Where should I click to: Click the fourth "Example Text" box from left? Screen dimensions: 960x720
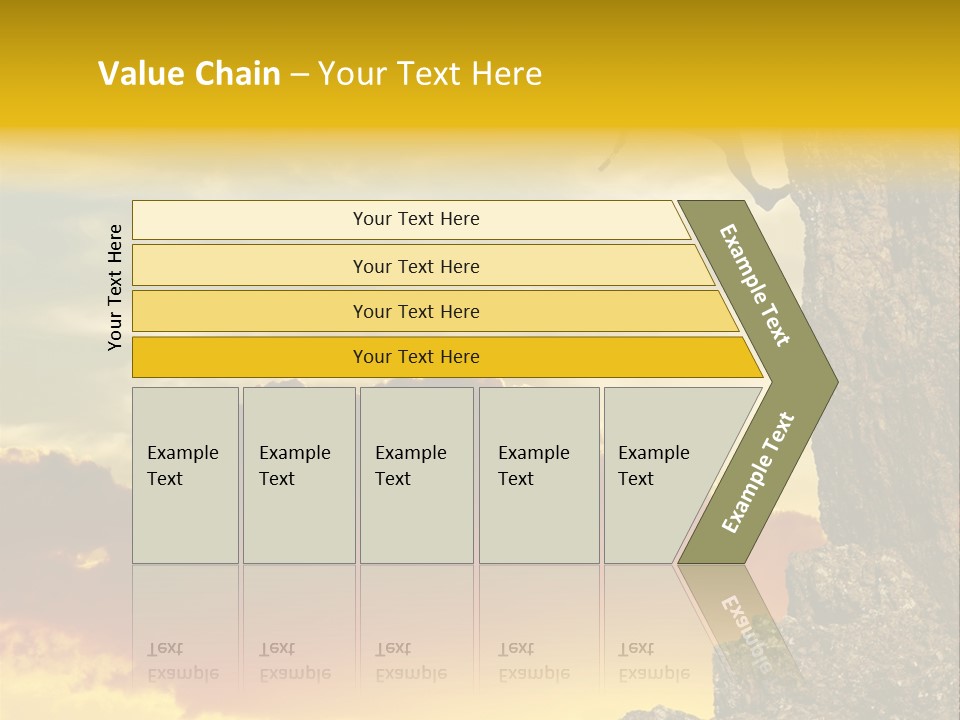coord(538,475)
